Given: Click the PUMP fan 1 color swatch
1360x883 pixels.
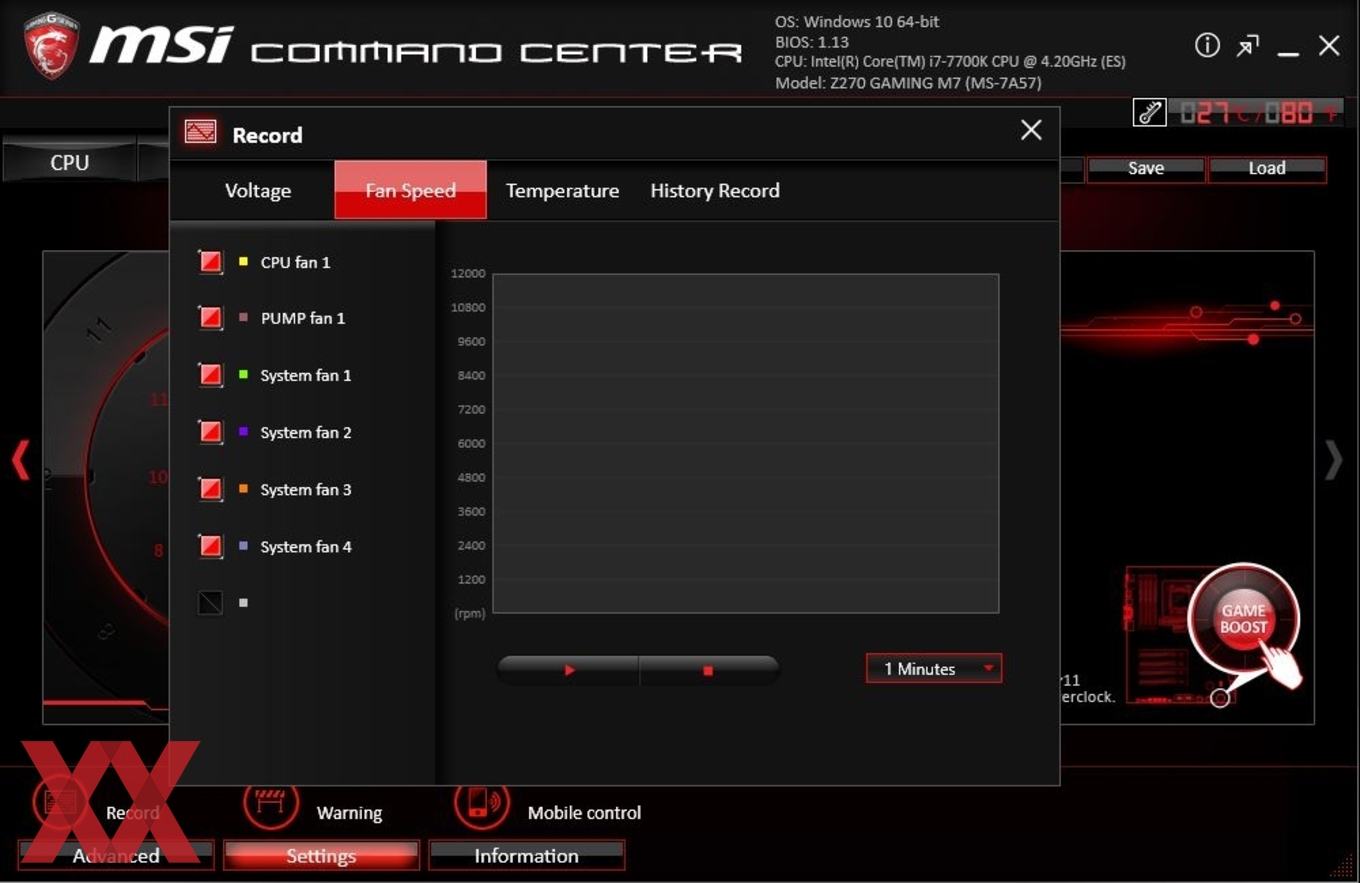Looking at the screenshot, I should (244, 317).
